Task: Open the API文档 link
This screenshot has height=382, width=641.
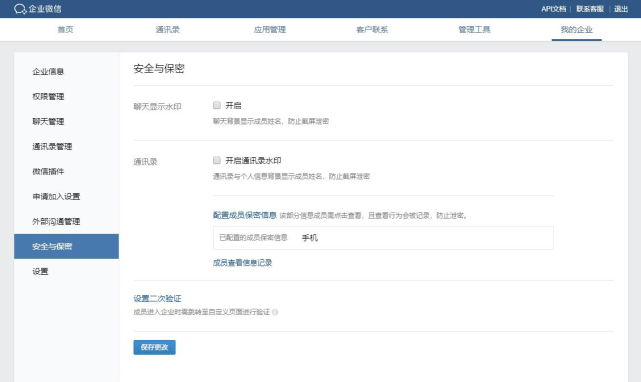Action: [x=554, y=9]
